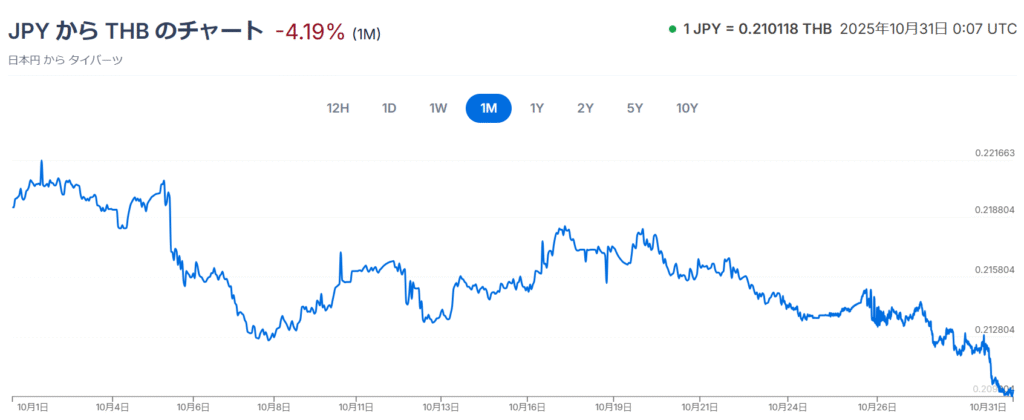The height and width of the screenshot is (420, 1024).
Task: Click the JPY から THB のチャート heading
Action: pos(136,31)
